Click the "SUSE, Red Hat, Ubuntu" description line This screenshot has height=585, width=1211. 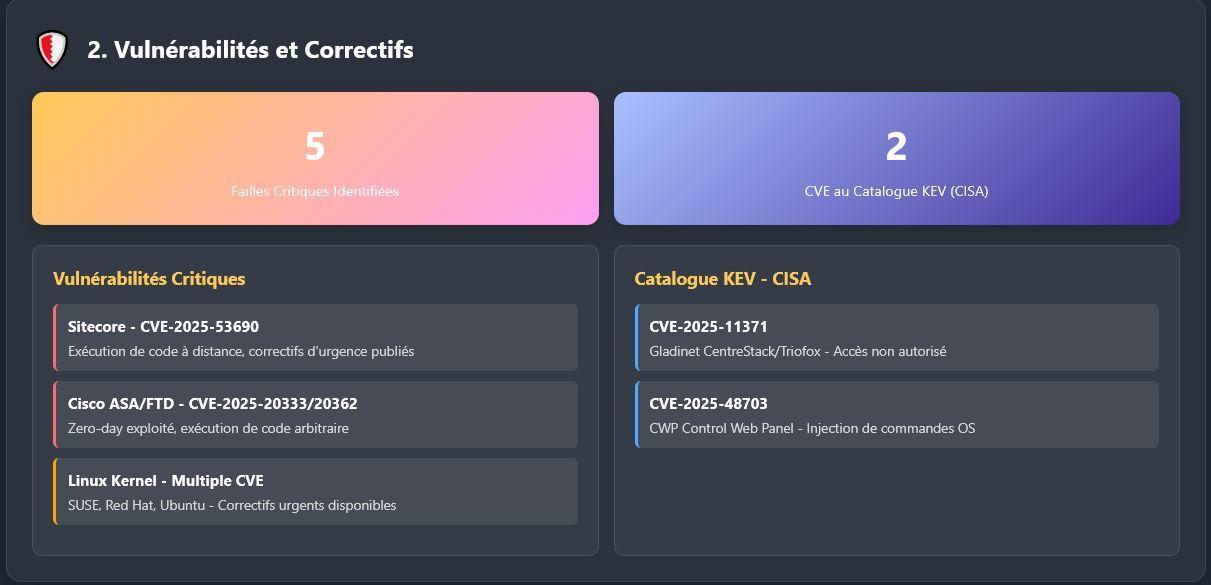pyautogui.click(x=232, y=505)
